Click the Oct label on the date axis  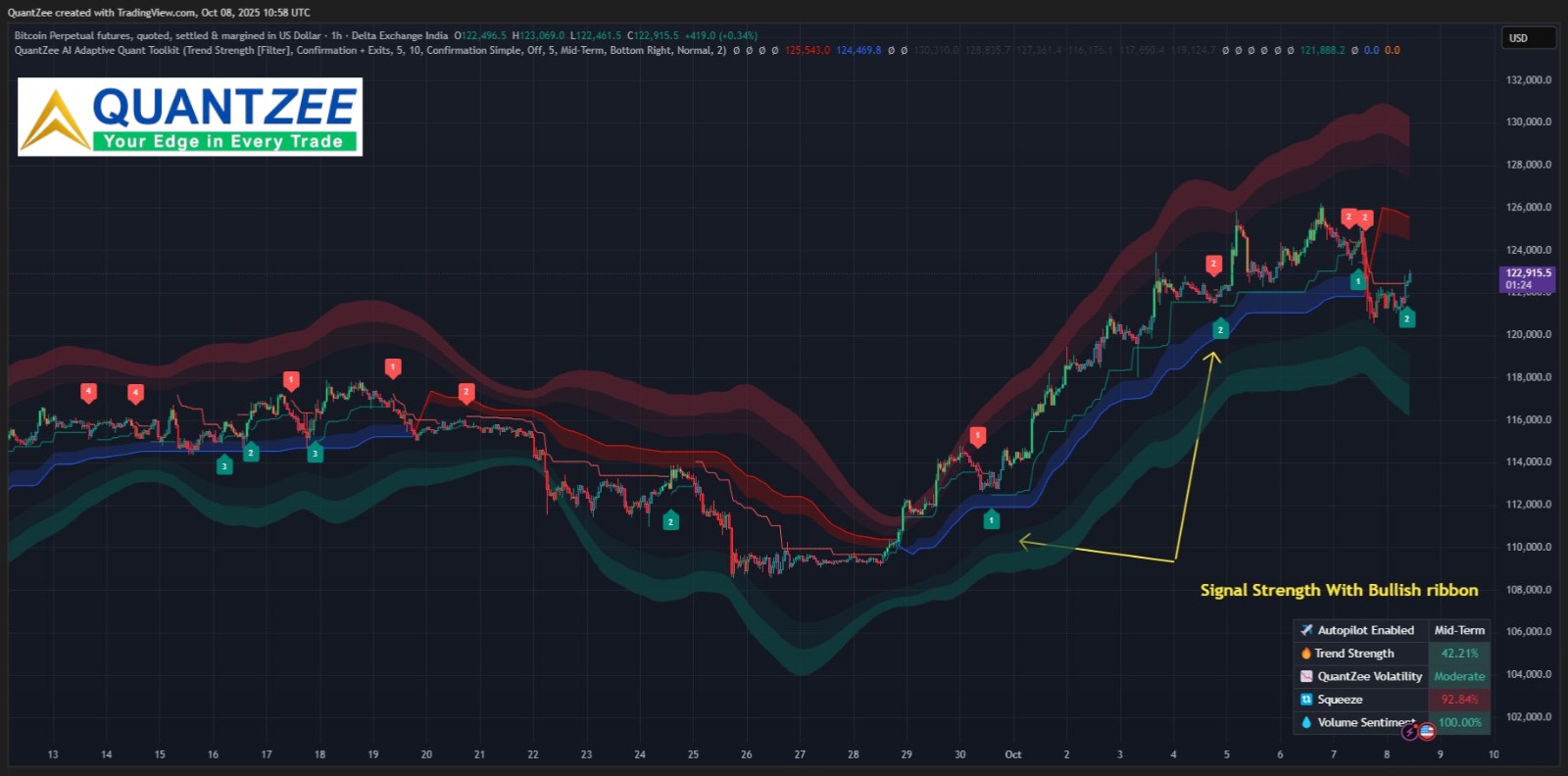tap(1013, 754)
